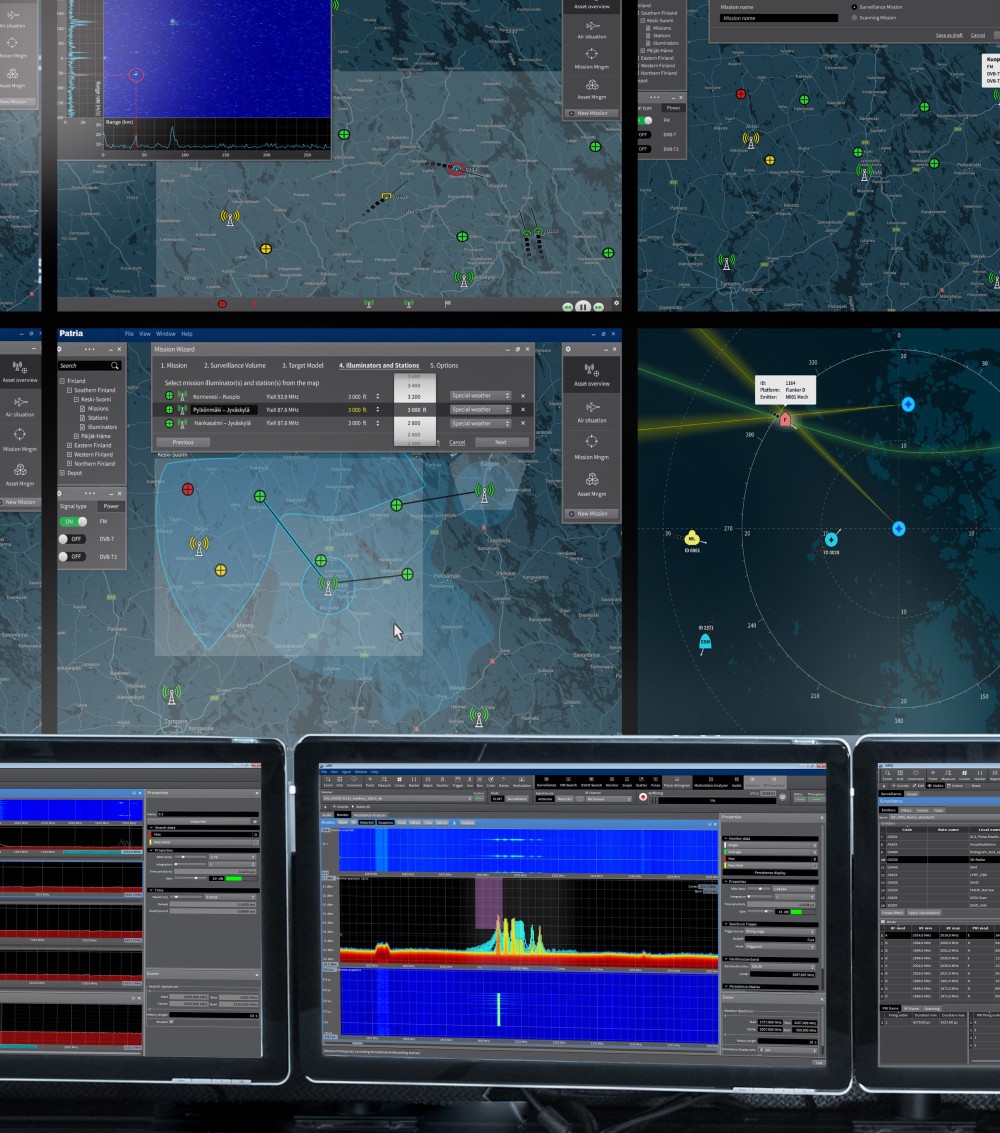The height and width of the screenshot is (1133, 1000).
Task: Click Next in the Mission Wizard
Action: point(501,442)
